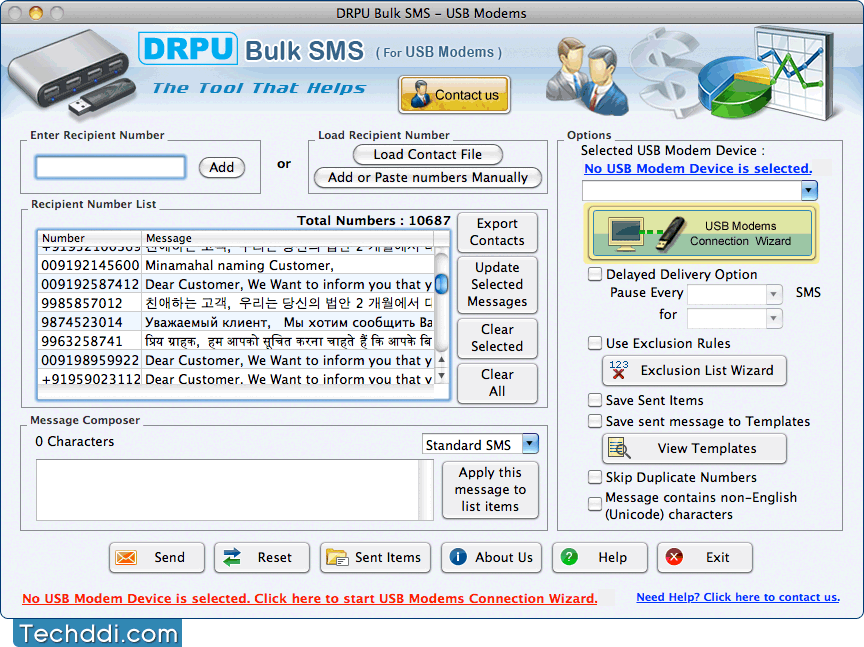
Task: Click red link to start Connection Wizard
Action: [x=310, y=599]
